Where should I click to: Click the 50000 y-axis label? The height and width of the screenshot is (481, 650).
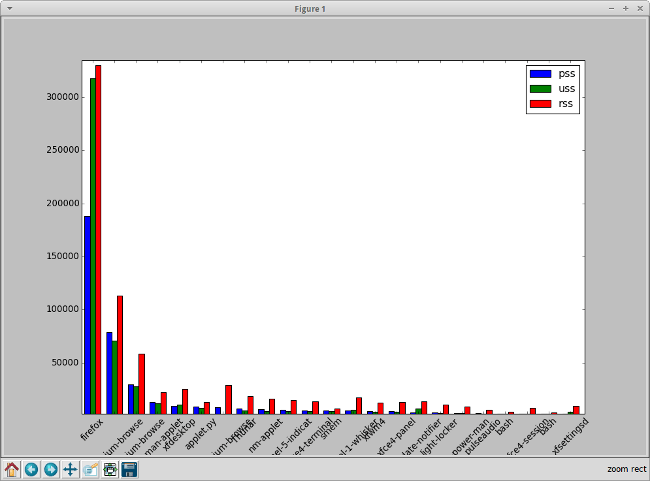point(65,363)
